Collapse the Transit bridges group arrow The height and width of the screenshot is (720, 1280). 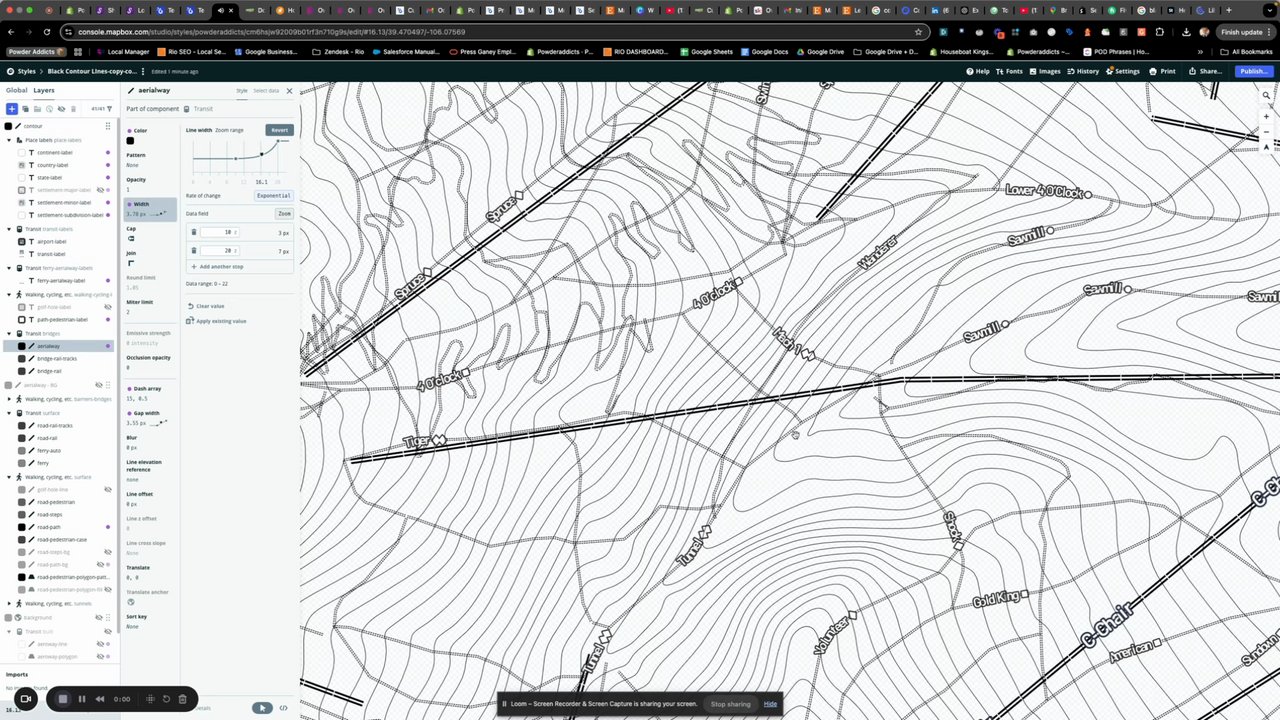point(9,333)
